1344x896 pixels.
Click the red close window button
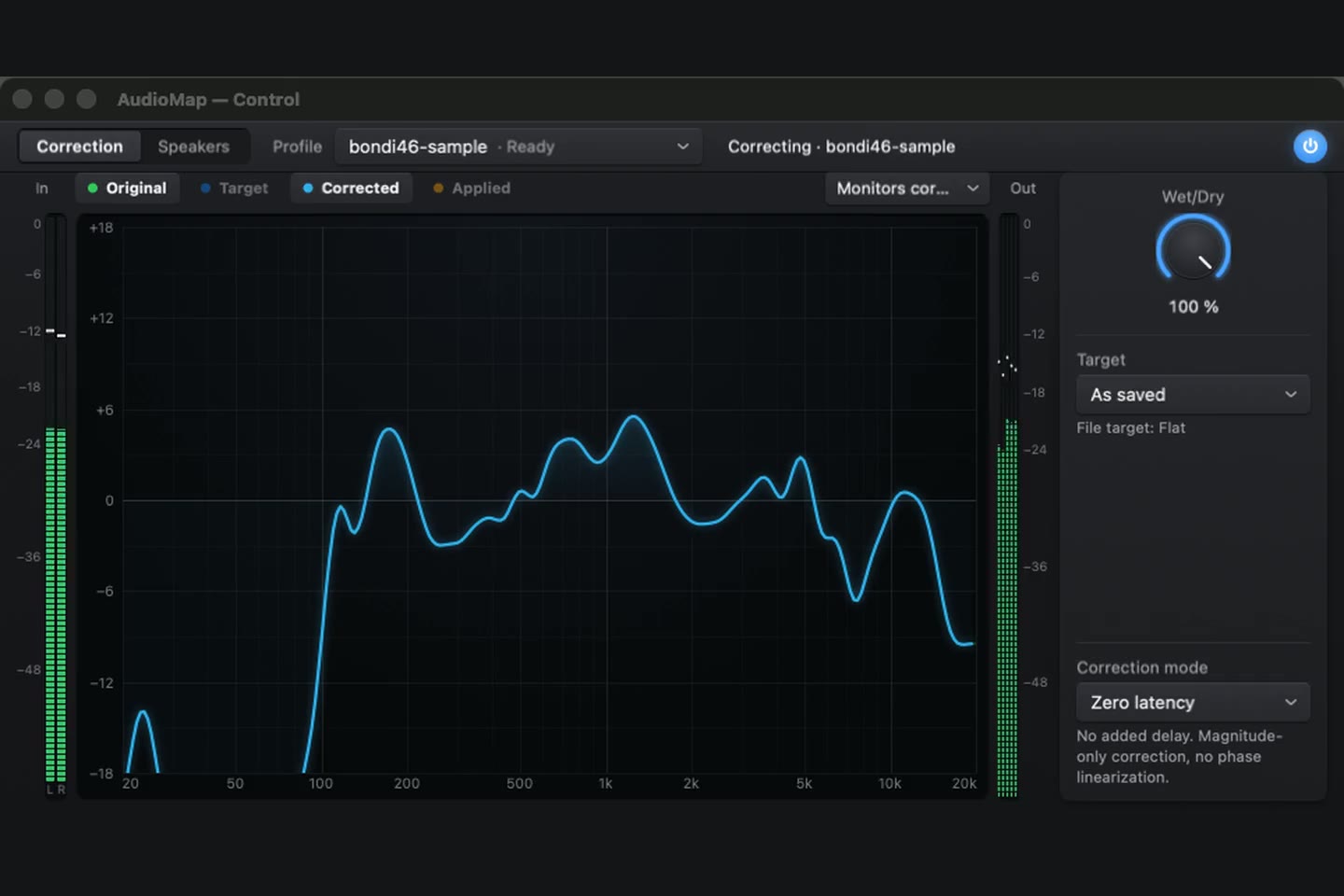click(x=23, y=99)
